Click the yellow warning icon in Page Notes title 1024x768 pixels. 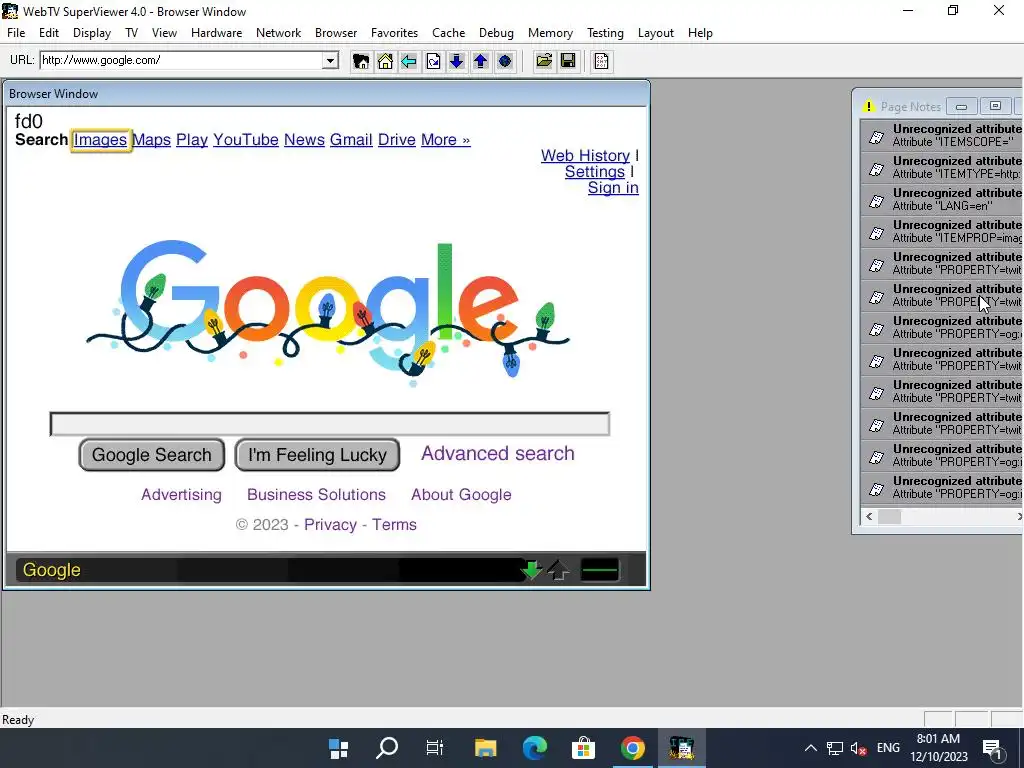(868, 106)
